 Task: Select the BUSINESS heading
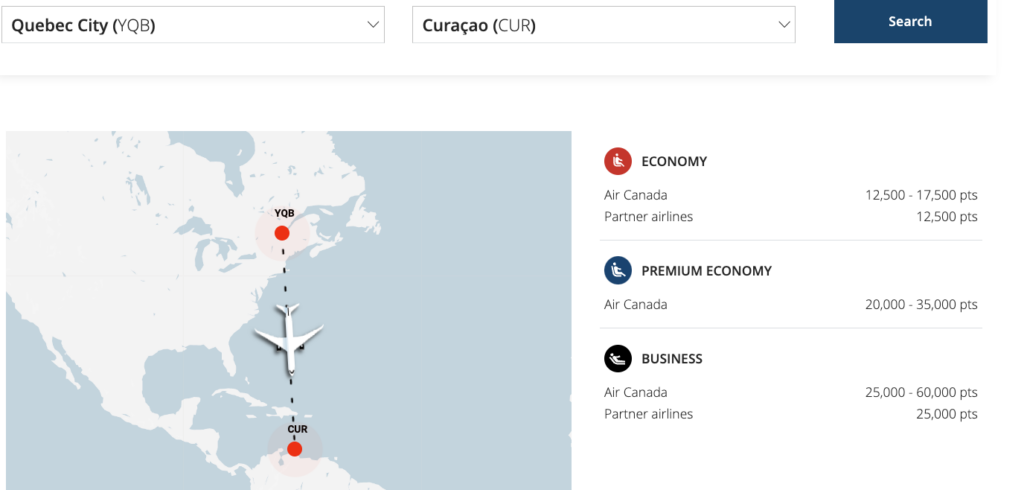point(672,359)
